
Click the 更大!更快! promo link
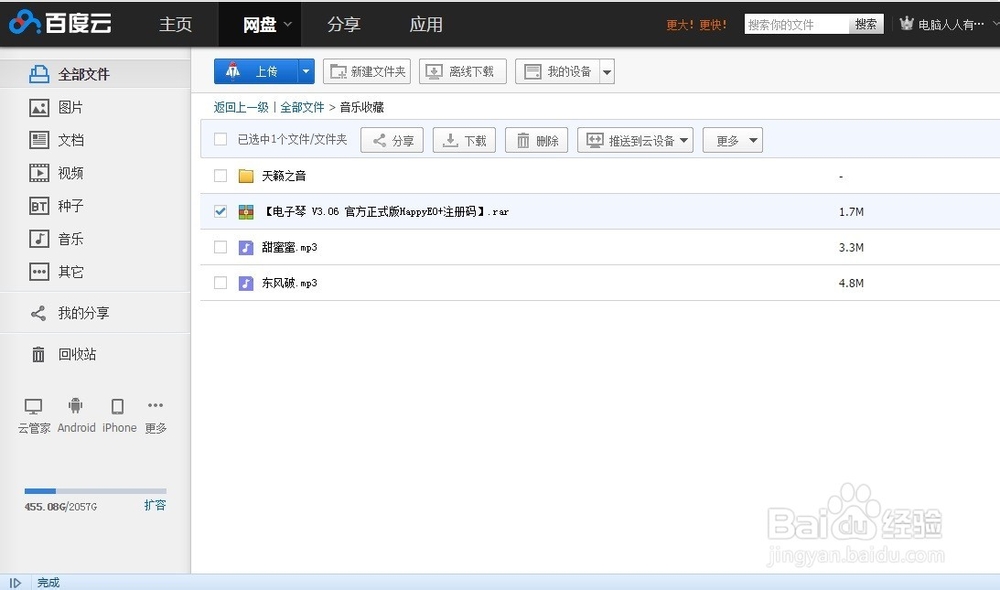[696, 25]
